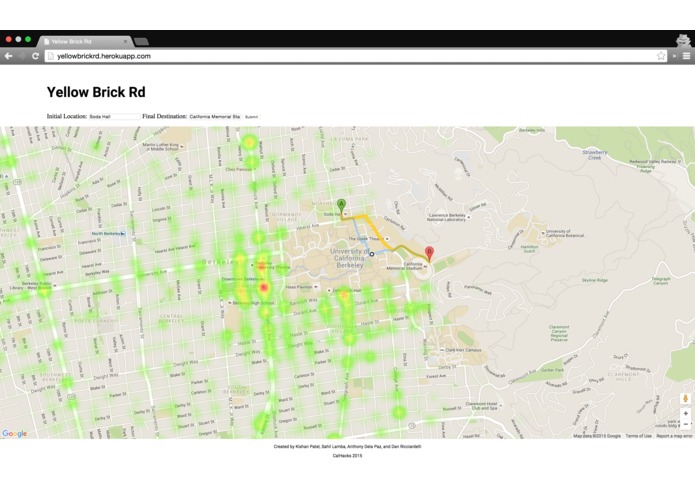Select the Yellow Brick Rd tab

click(x=84, y=41)
